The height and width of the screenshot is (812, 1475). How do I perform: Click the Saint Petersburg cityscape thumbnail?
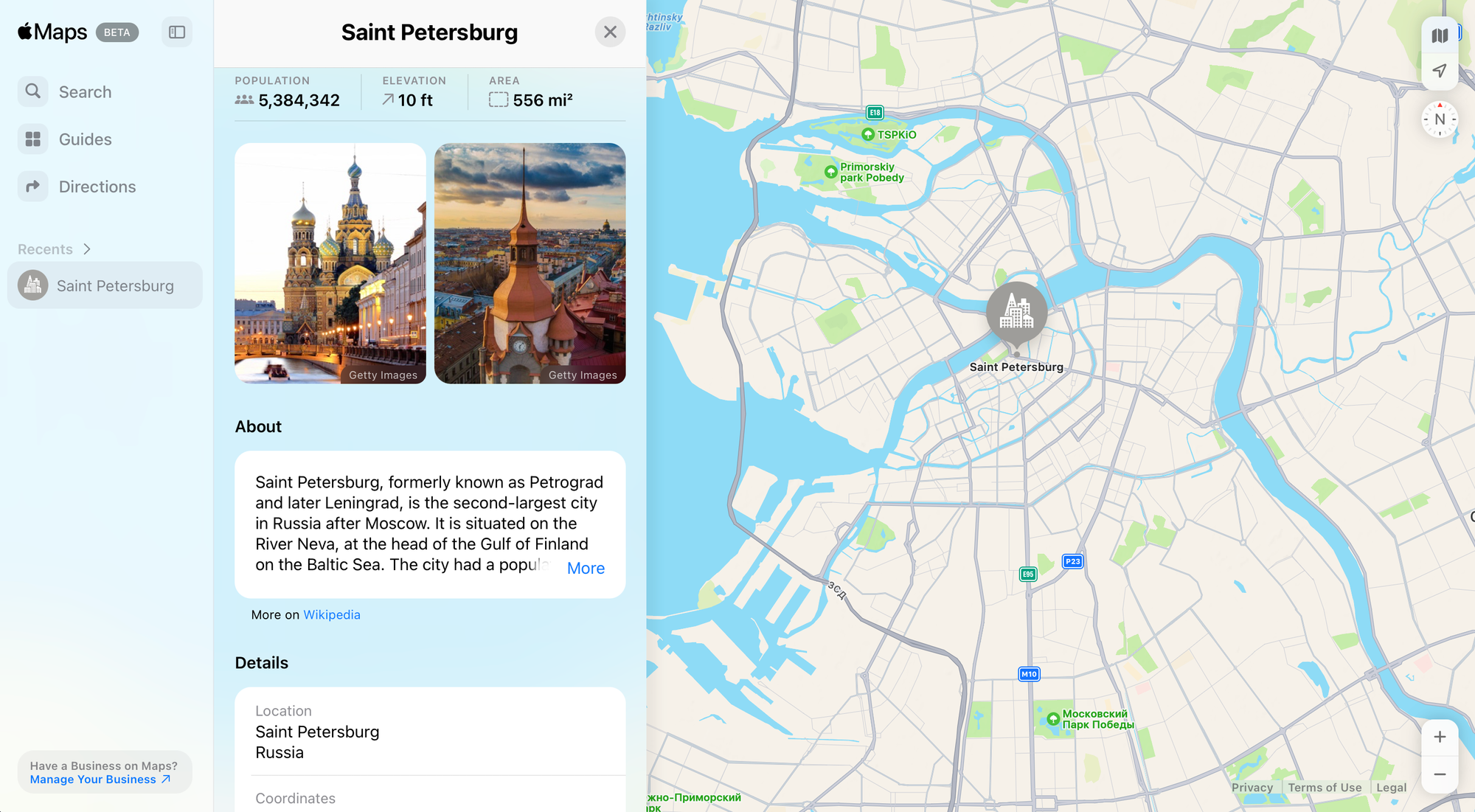(x=530, y=263)
